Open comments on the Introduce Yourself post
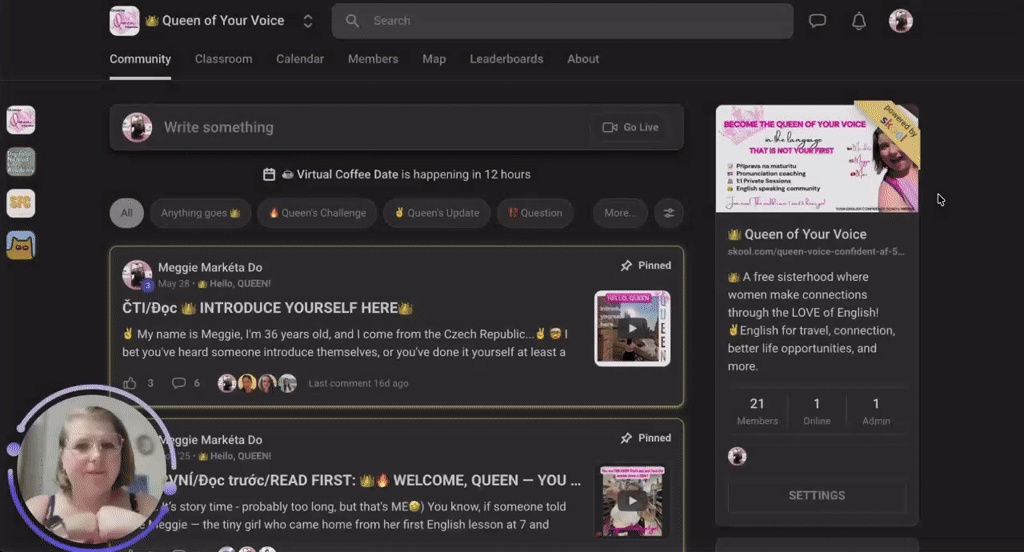1024x552 pixels. [x=178, y=383]
